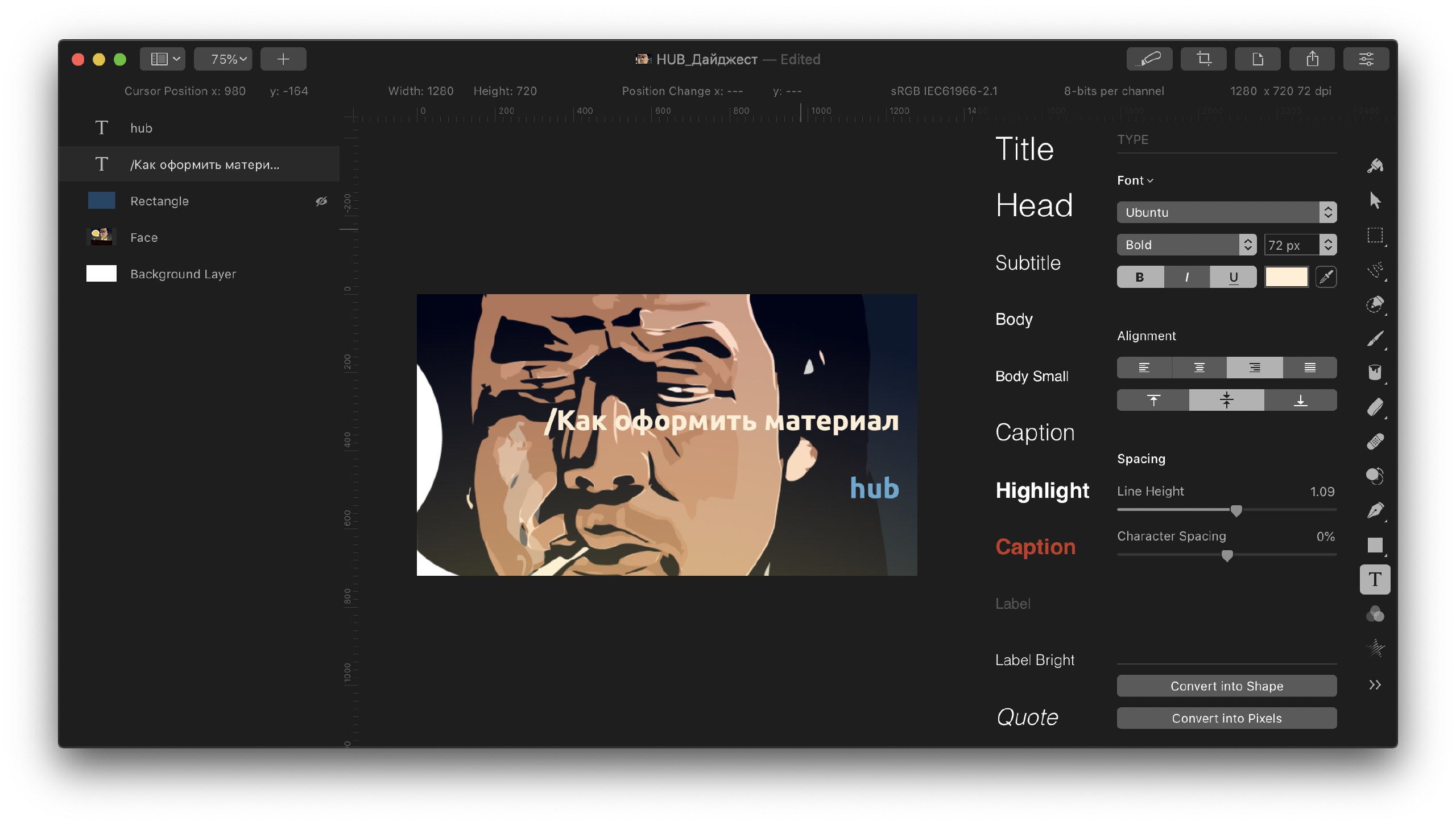Select the Rectangle layer row
Image resolution: width=1456 pixels, height=825 pixels.
199,201
